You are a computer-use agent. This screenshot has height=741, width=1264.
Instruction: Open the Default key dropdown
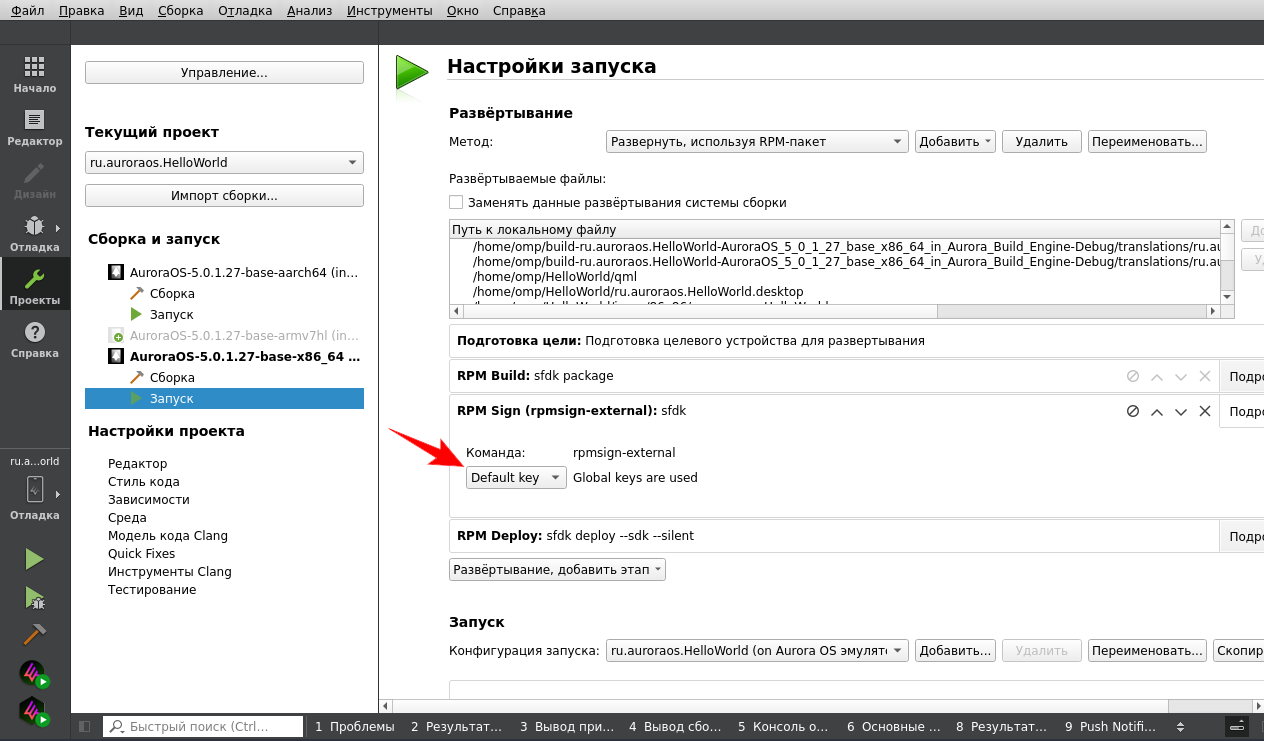click(516, 478)
